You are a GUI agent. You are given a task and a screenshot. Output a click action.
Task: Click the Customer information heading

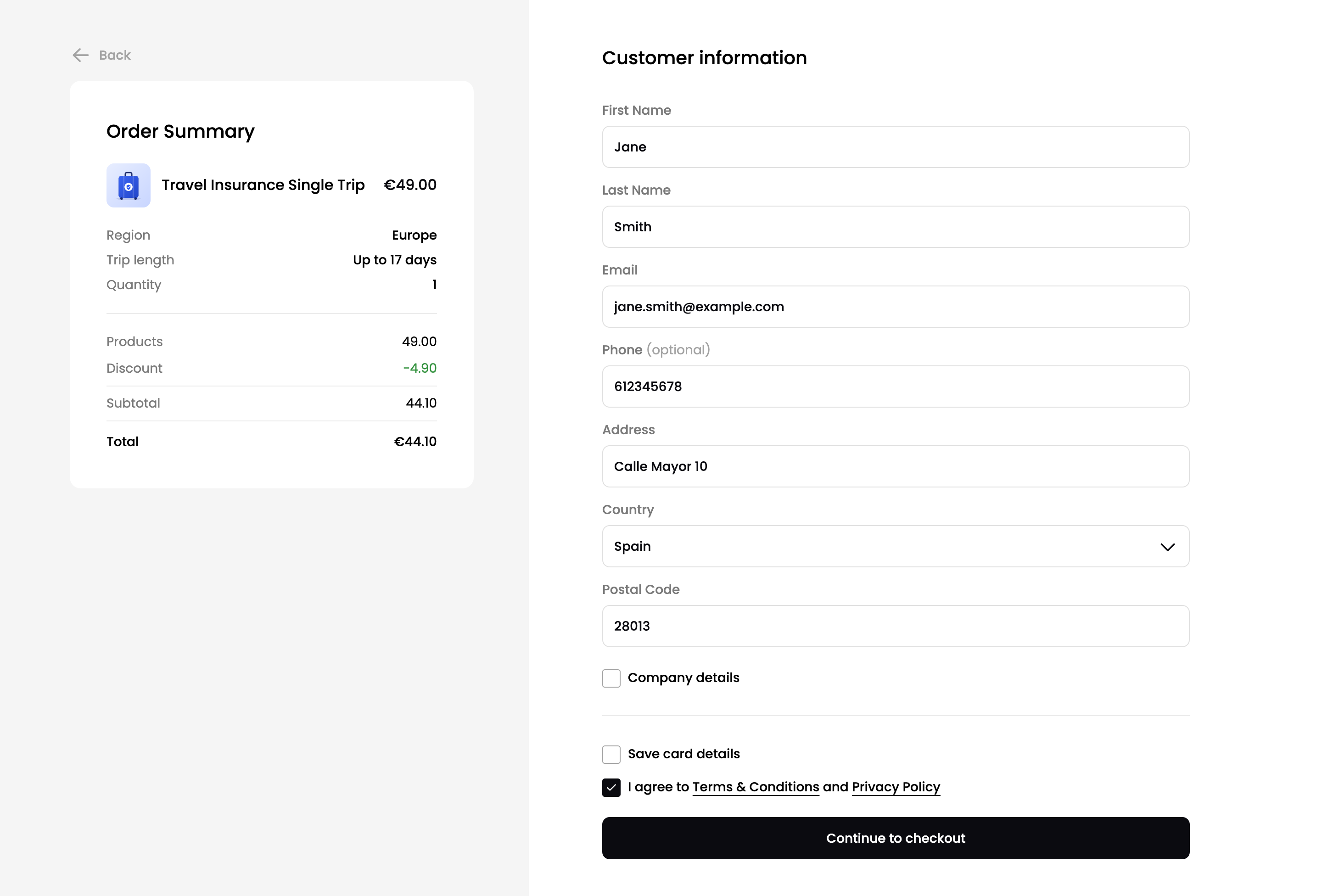pyautogui.click(x=704, y=57)
